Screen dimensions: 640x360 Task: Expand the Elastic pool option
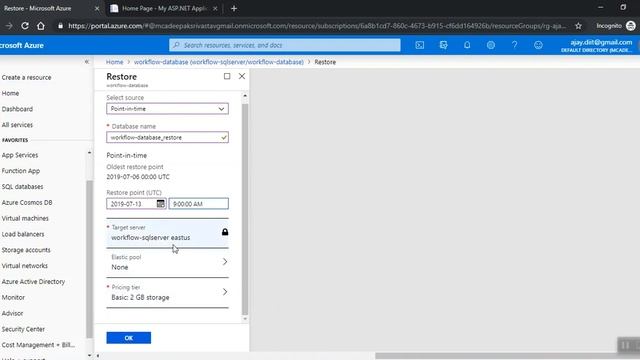coord(167,262)
